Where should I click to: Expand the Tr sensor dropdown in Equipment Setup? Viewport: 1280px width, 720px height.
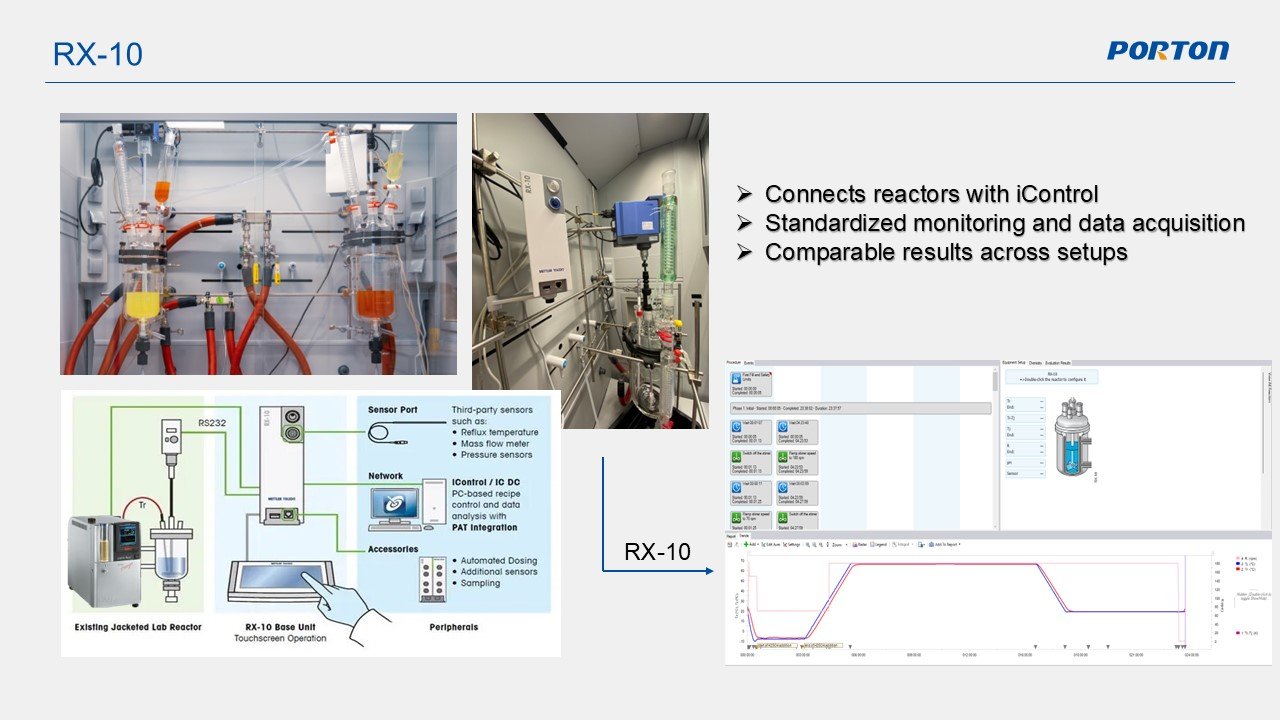point(1042,401)
